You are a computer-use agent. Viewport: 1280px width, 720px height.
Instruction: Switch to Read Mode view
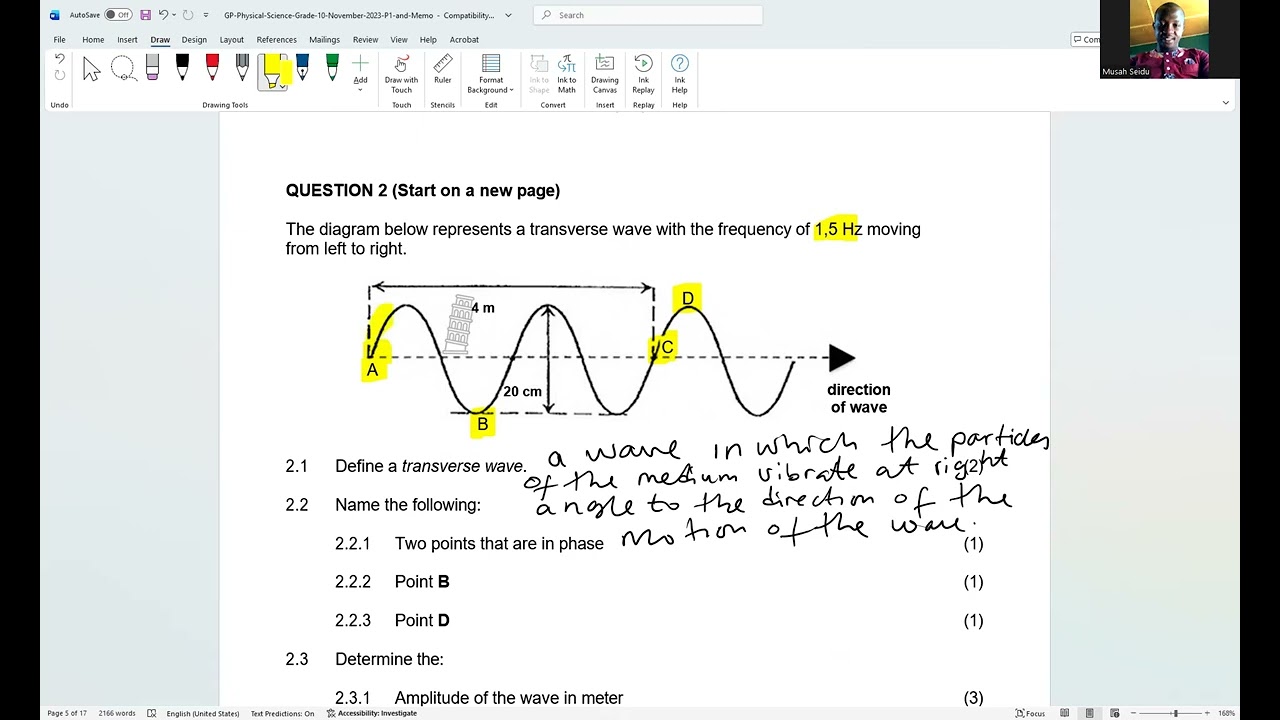coord(1065,713)
